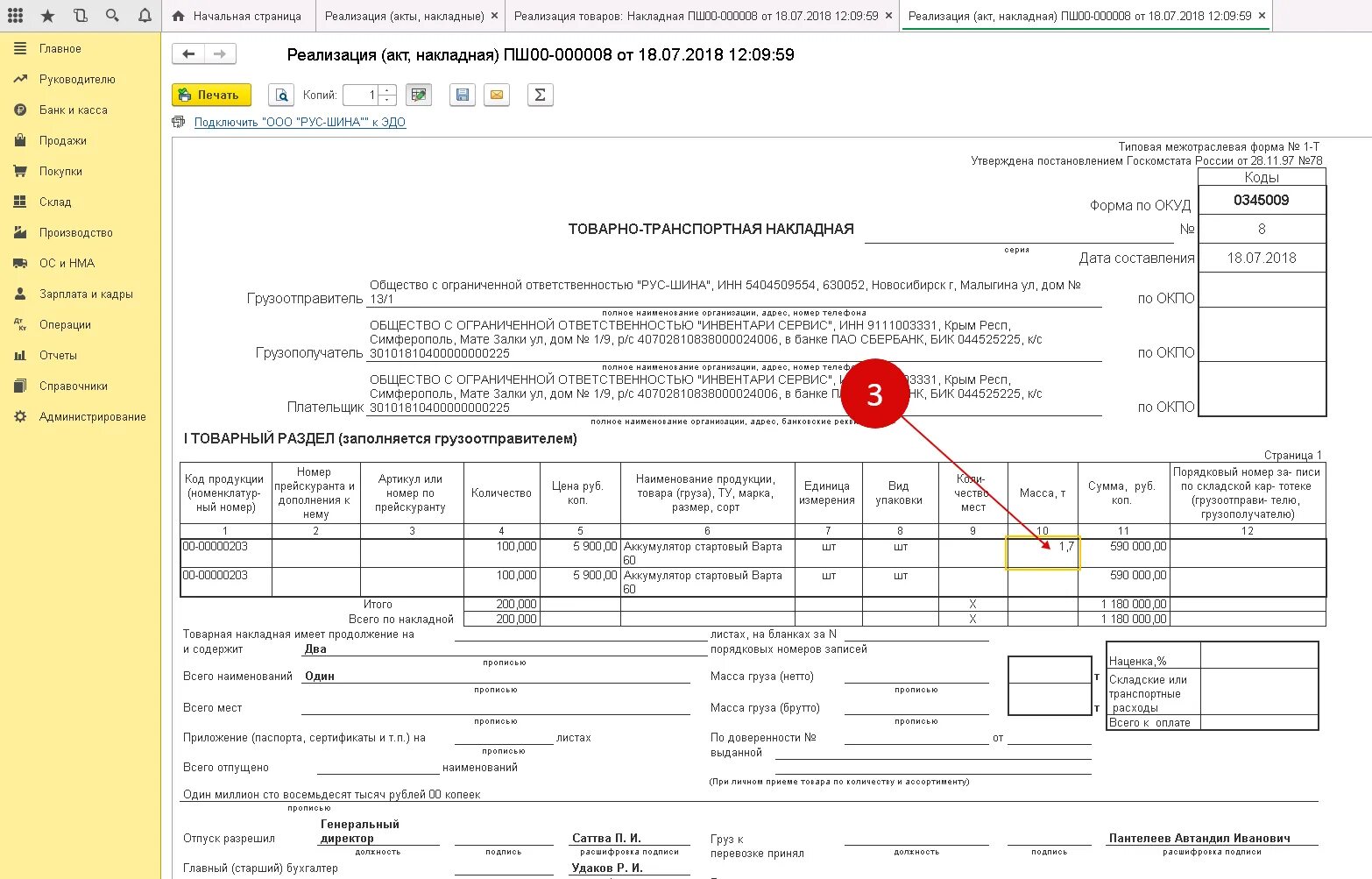Select the date cell 18.07.2018
This screenshot has width=1372, height=879.
tap(1262, 258)
